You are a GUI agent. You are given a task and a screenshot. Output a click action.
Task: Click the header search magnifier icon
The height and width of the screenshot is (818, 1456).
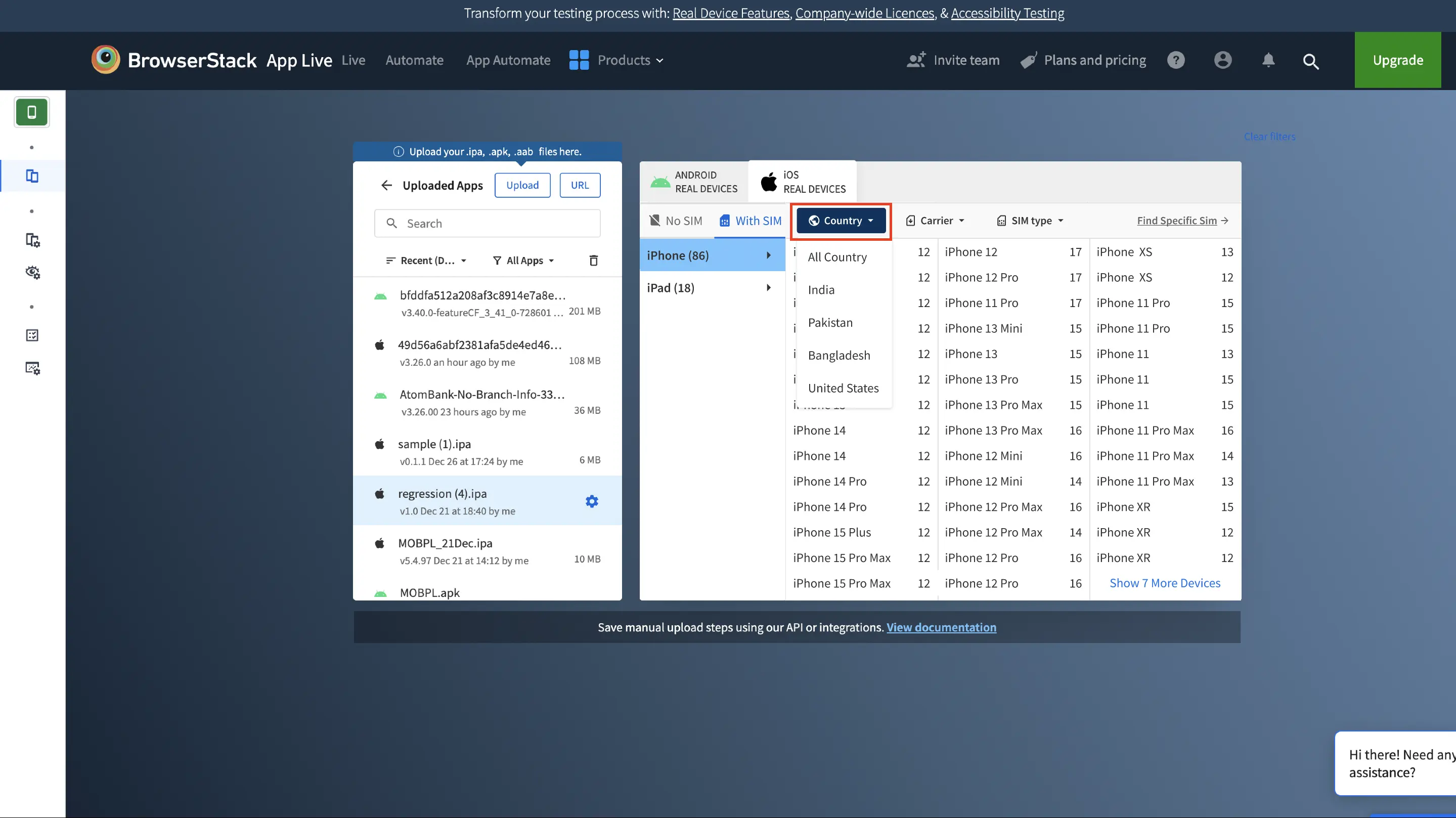1311,61
